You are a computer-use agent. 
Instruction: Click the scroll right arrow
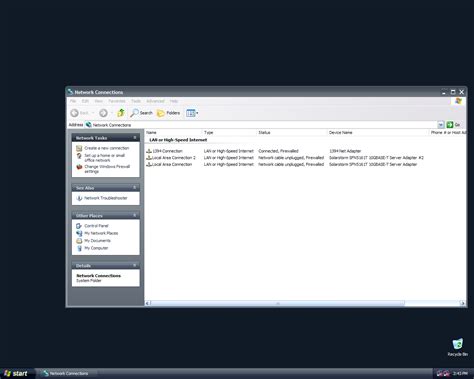point(463,303)
